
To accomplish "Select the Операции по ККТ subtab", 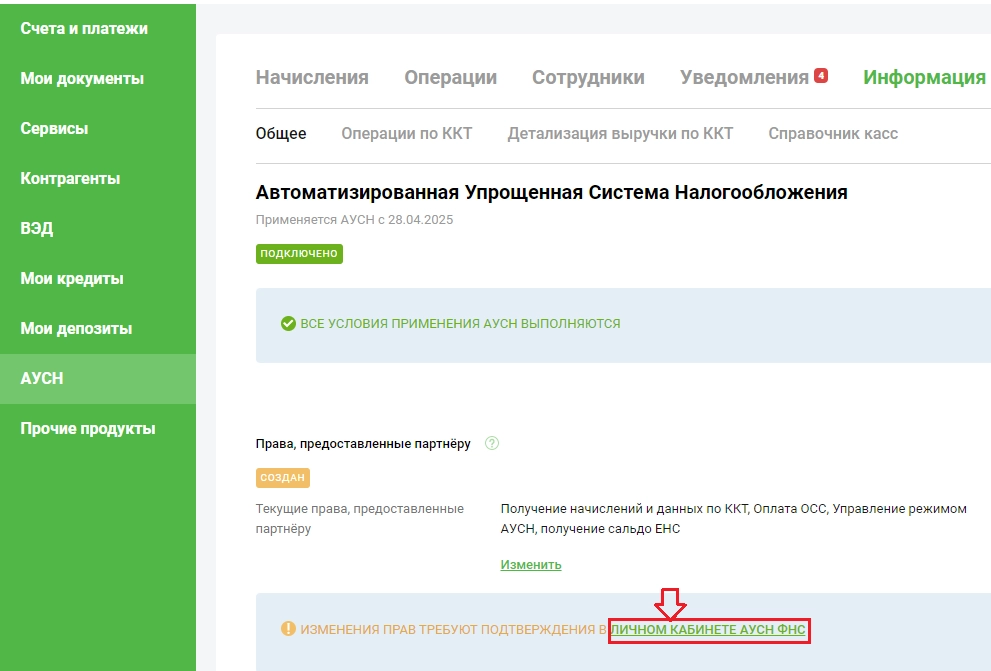I will pyautogui.click(x=406, y=134).
